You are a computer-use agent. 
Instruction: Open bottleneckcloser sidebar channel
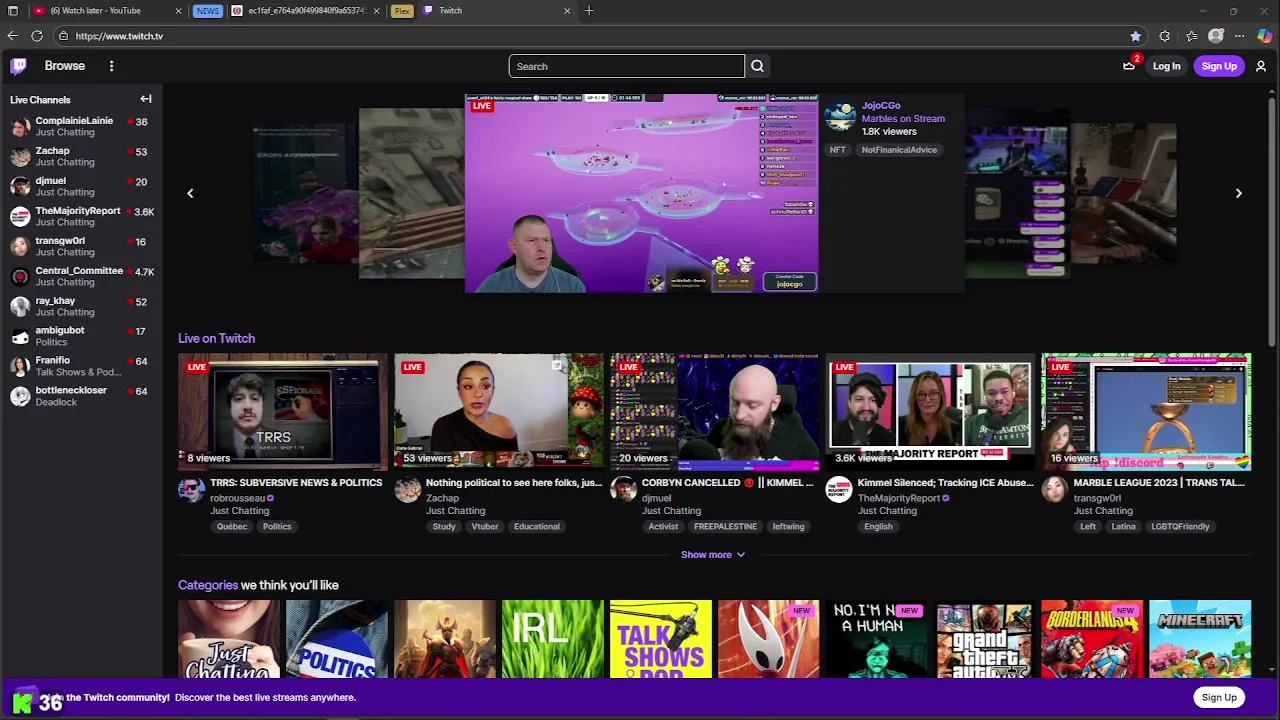(81, 396)
